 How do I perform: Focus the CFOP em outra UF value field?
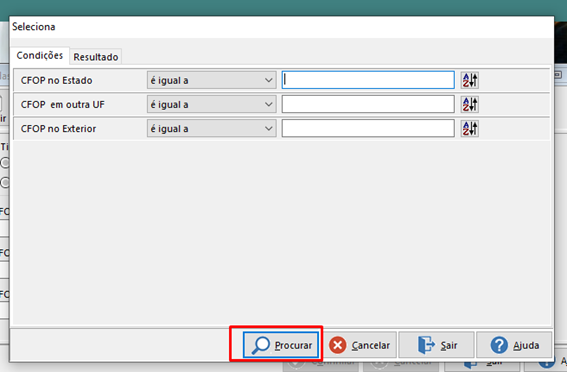(x=368, y=104)
